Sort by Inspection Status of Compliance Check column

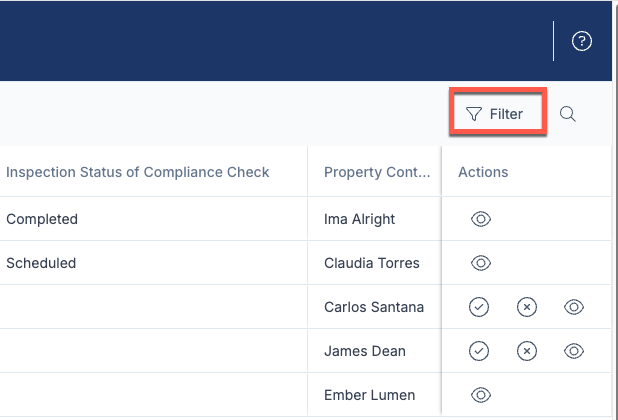coord(138,172)
